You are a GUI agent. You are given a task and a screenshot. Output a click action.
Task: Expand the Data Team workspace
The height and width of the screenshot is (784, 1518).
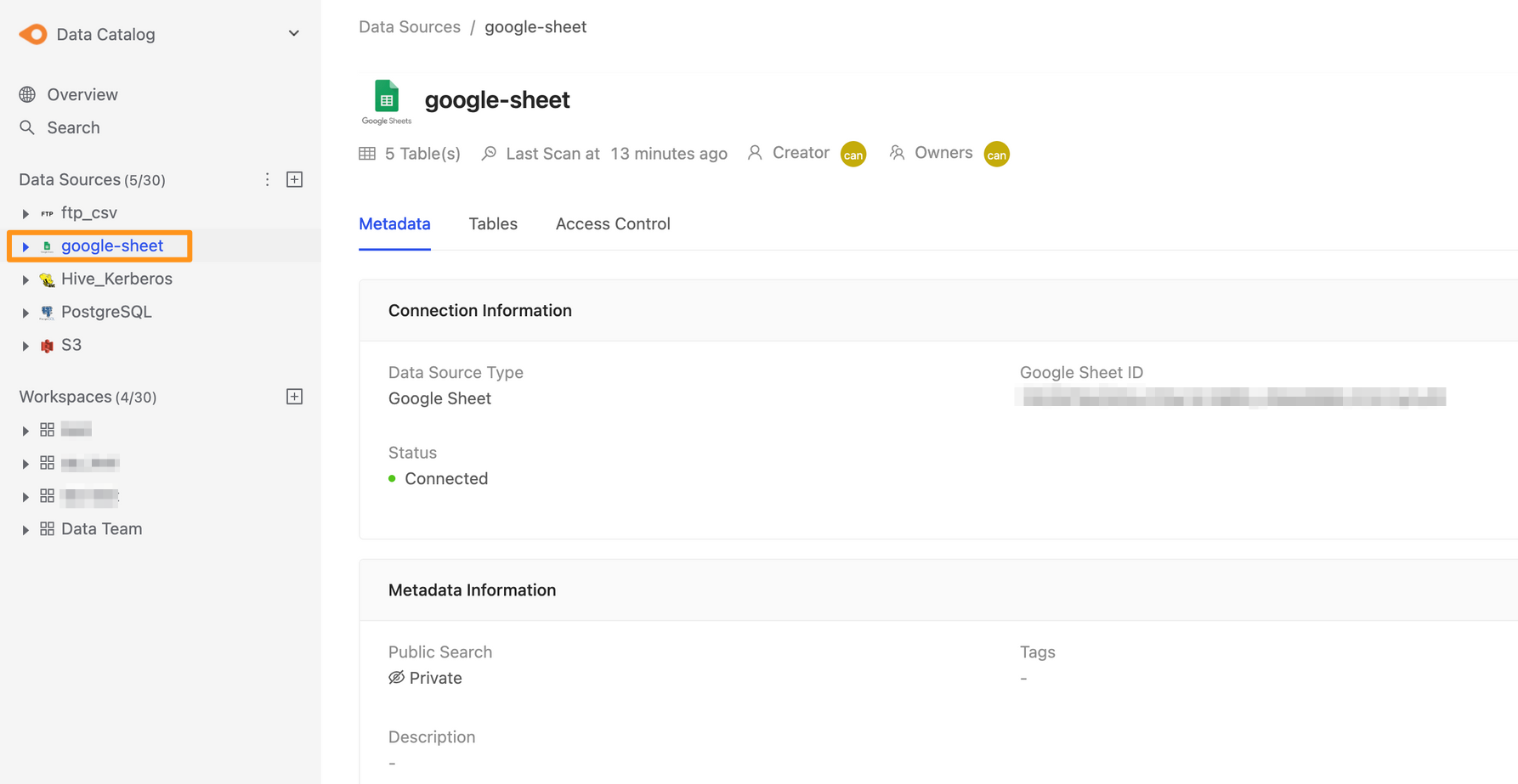(25, 529)
